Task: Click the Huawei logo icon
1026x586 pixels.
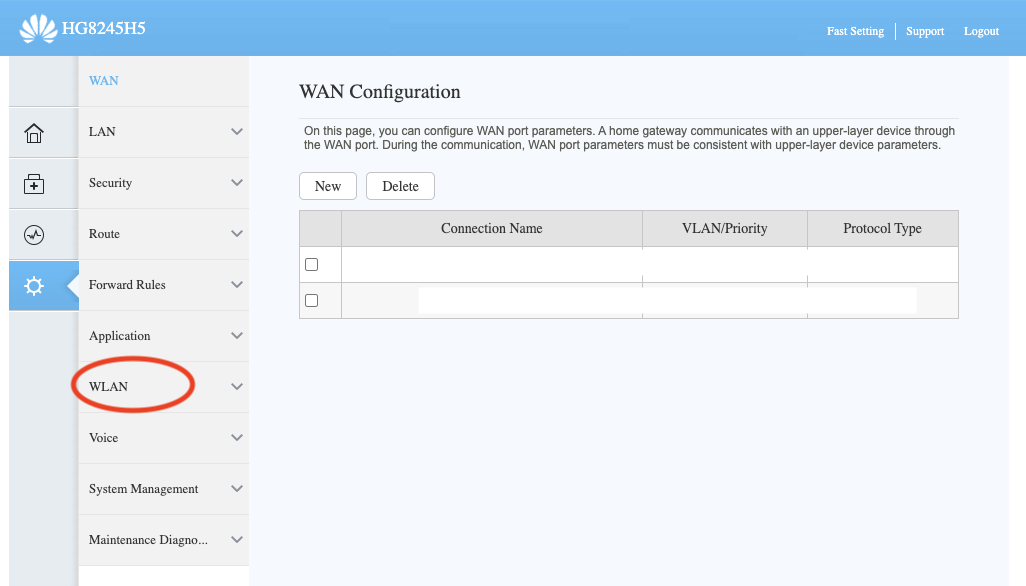Action: click(x=39, y=30)
